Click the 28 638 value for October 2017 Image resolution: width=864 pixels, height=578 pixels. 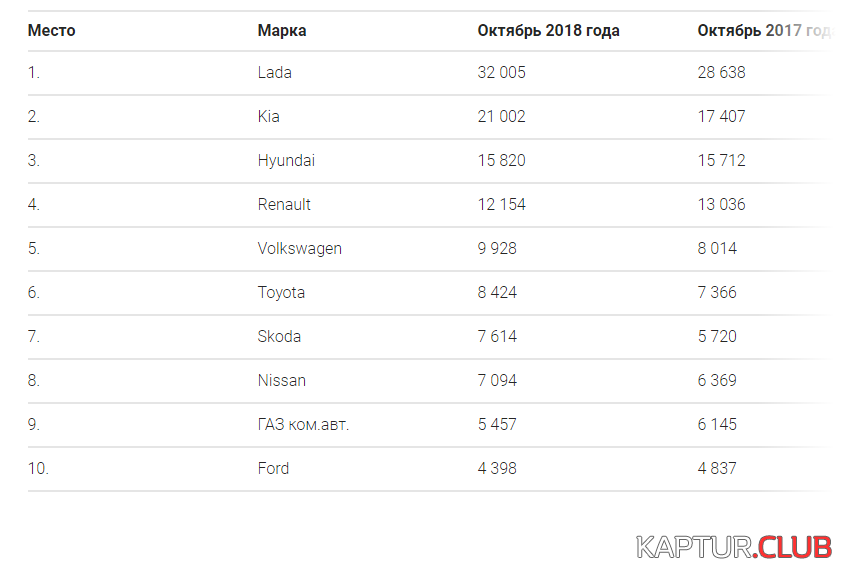[721, 72]
